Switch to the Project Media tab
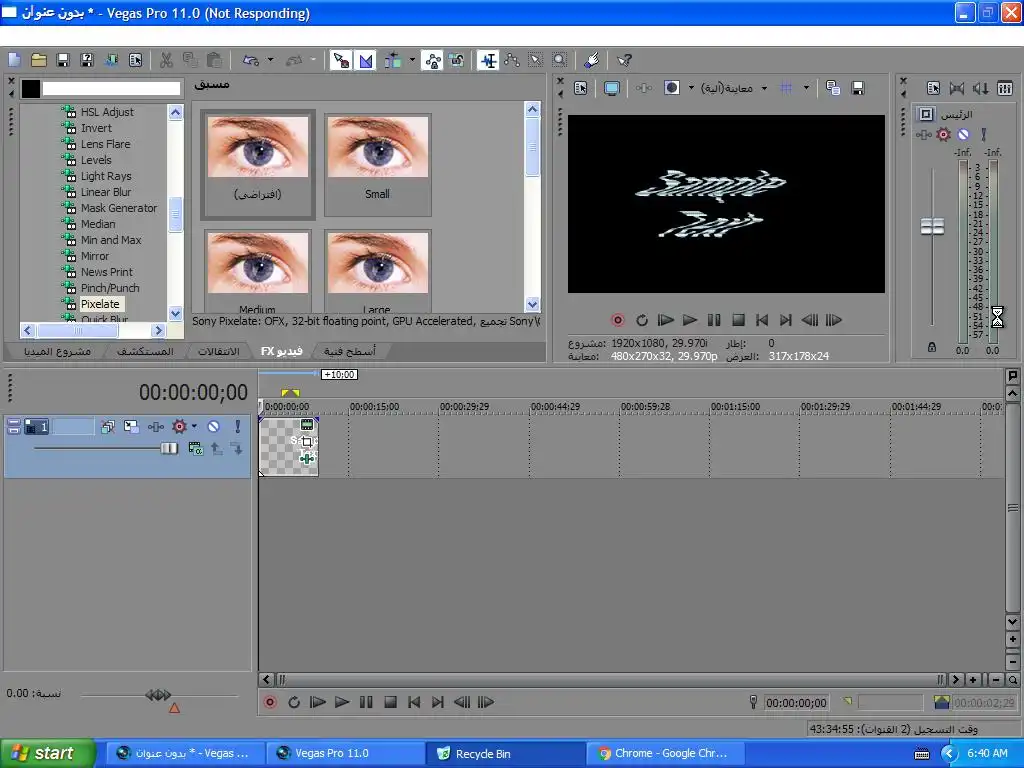This screenshot has height=768, width=1024. coord(57,351)
